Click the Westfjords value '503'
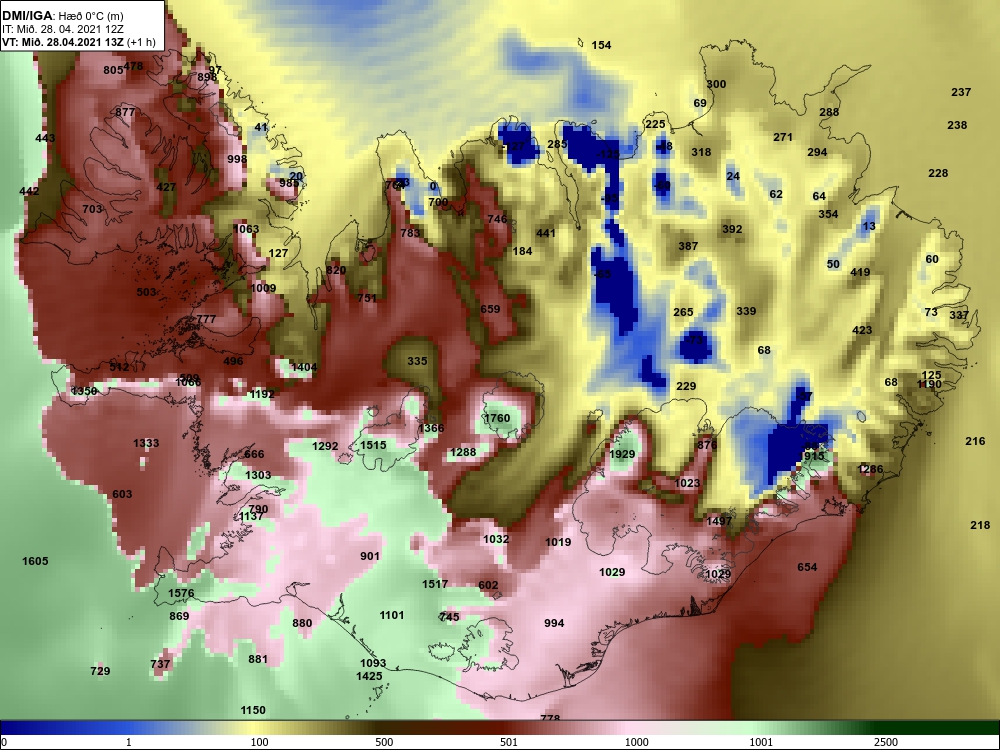The width and height of the screenshot is (1000, 750). (146, 292)
